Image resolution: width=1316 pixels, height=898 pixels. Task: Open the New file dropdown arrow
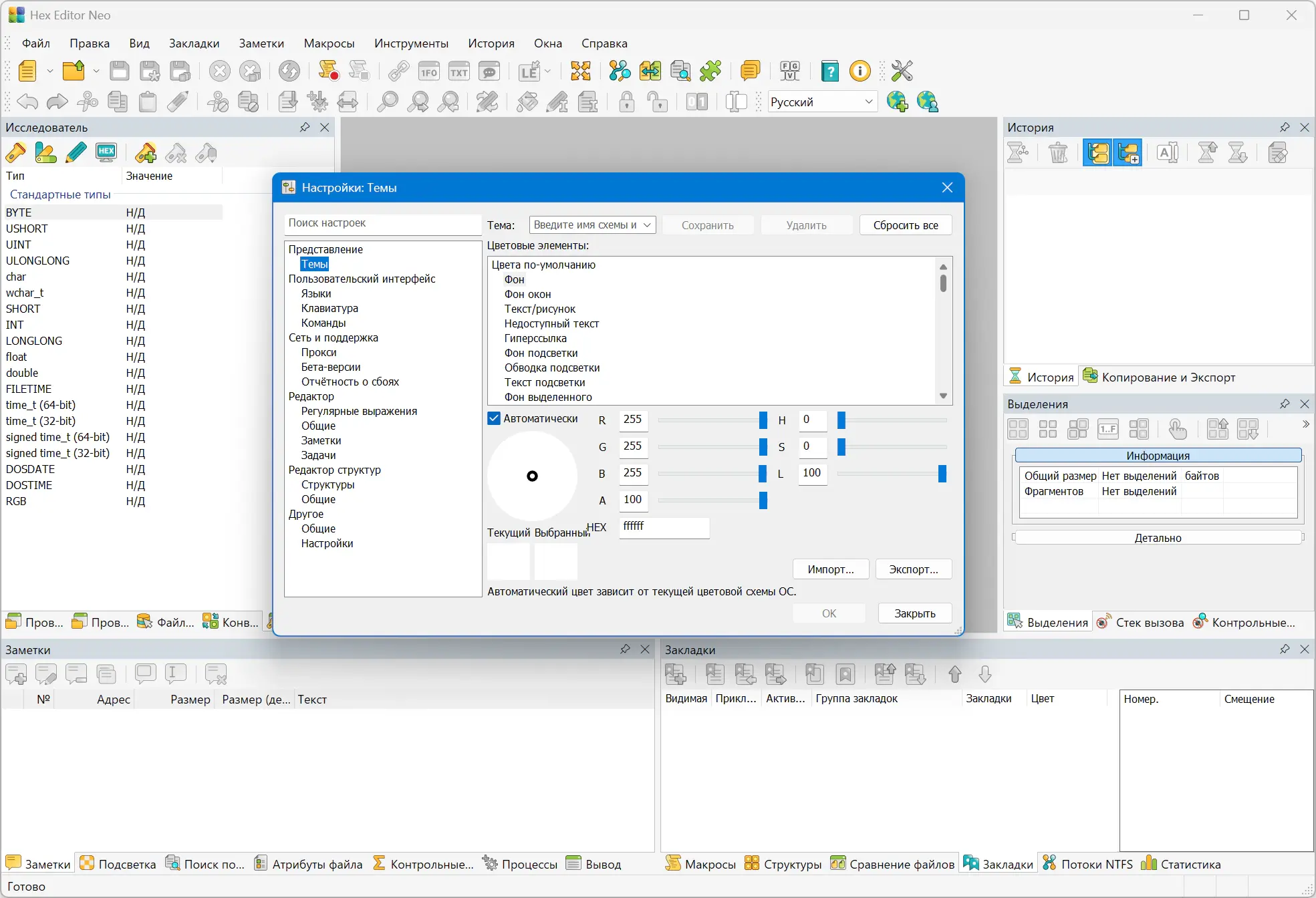[49, 71]
